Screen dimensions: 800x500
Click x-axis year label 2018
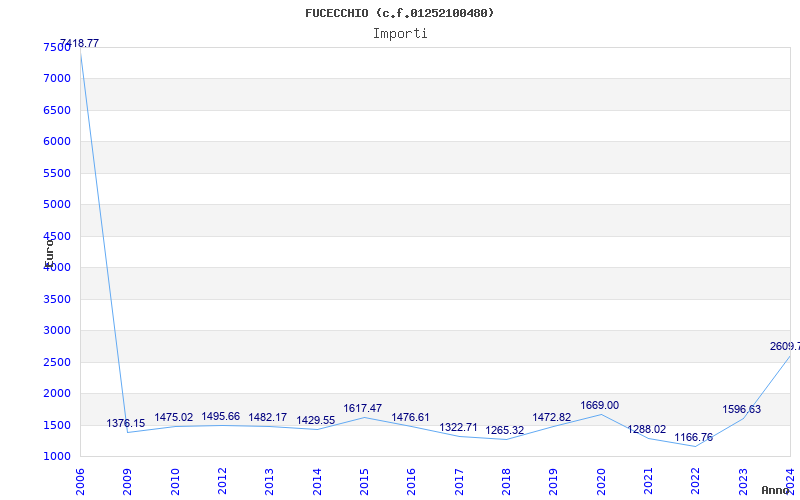(506, 482)
